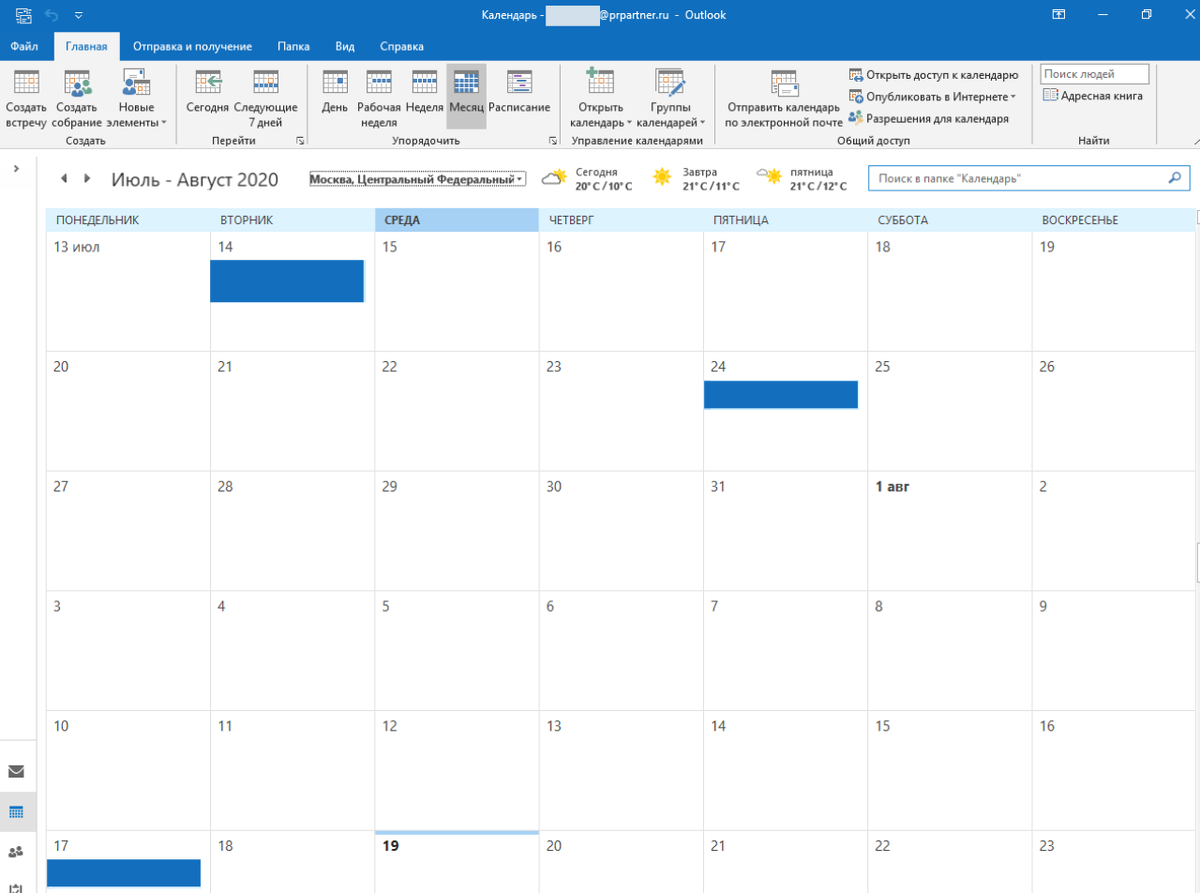Screen dimensions: 1200x893
Task: Click tomorrow's weather icon Завтра
Action: [x=662, y=178]
